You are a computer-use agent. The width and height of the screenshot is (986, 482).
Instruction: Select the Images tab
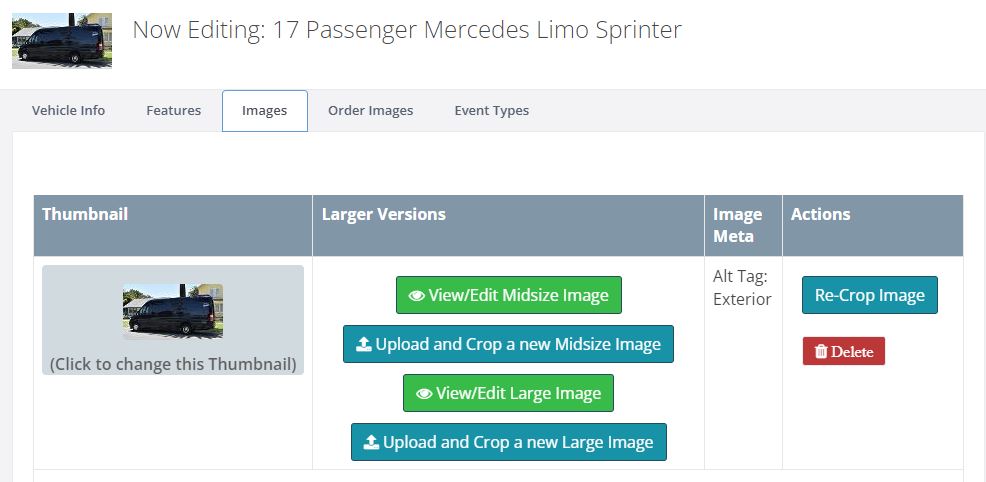click(265, 111)
